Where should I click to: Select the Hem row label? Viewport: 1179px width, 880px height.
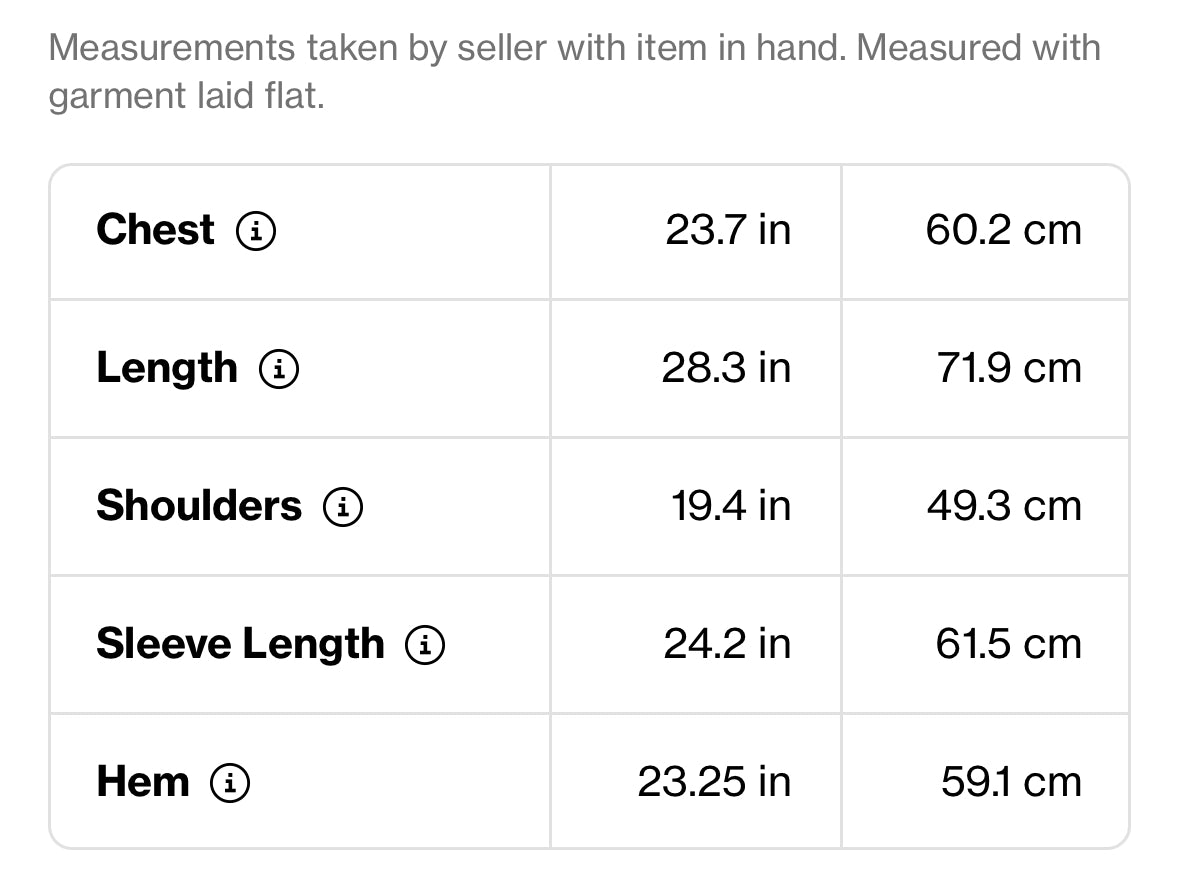coord(143,781)
